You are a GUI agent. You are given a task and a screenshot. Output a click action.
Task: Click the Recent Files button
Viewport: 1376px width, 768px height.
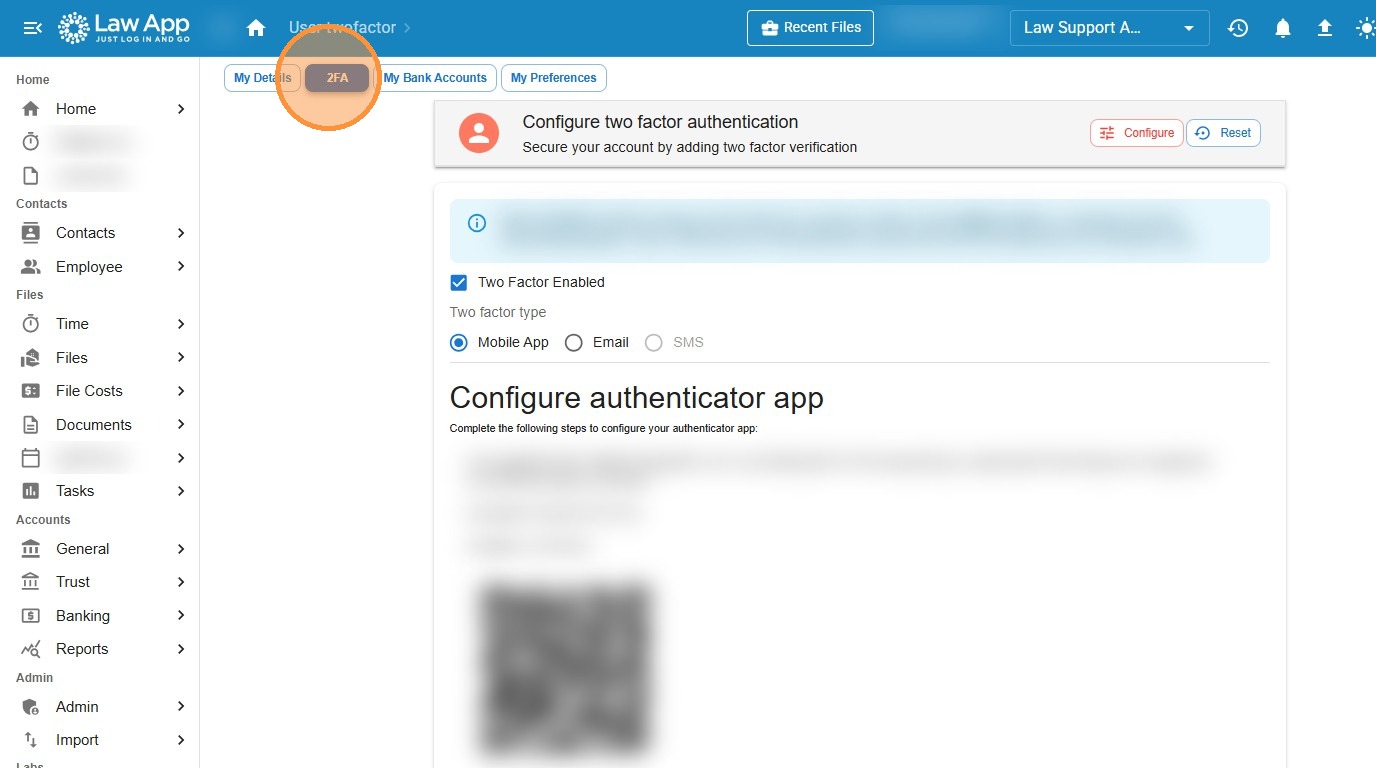[810, 28]
